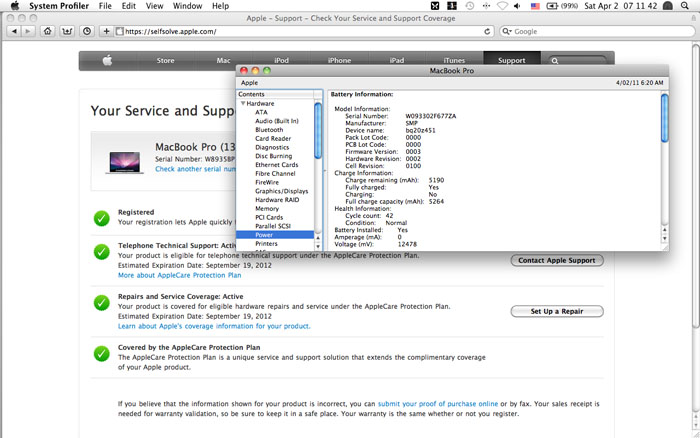
Task: Open More about AppleCare Protection Plan link
Action: (179, 275)
